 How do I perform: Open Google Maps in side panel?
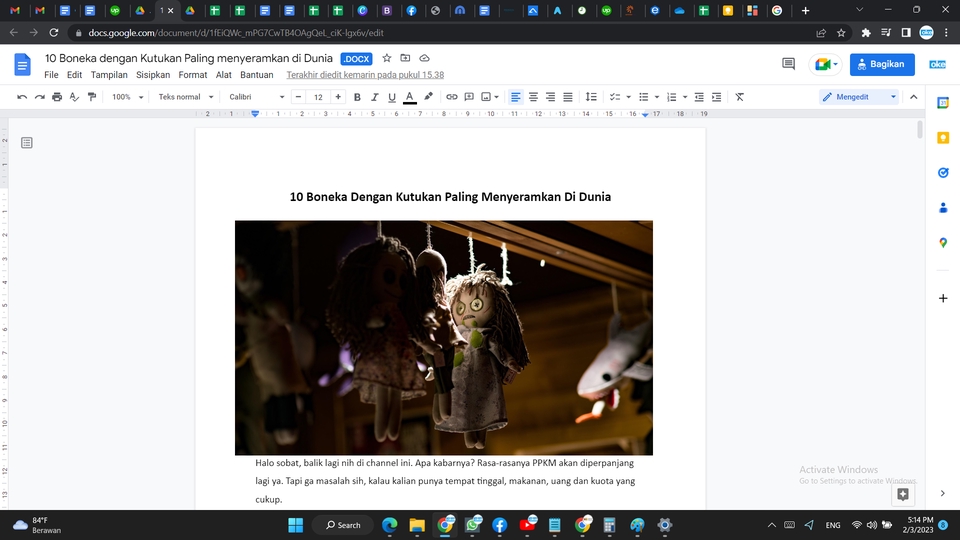943,243
